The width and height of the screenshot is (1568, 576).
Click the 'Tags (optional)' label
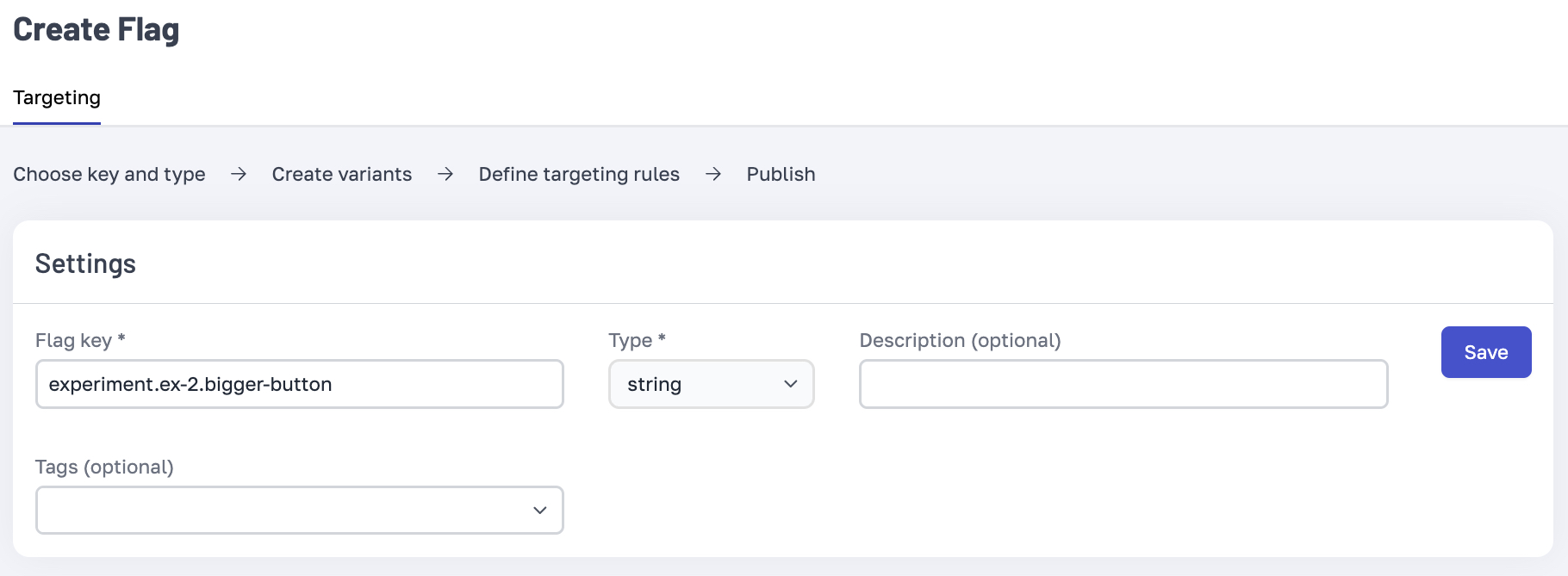pos(104,468)
